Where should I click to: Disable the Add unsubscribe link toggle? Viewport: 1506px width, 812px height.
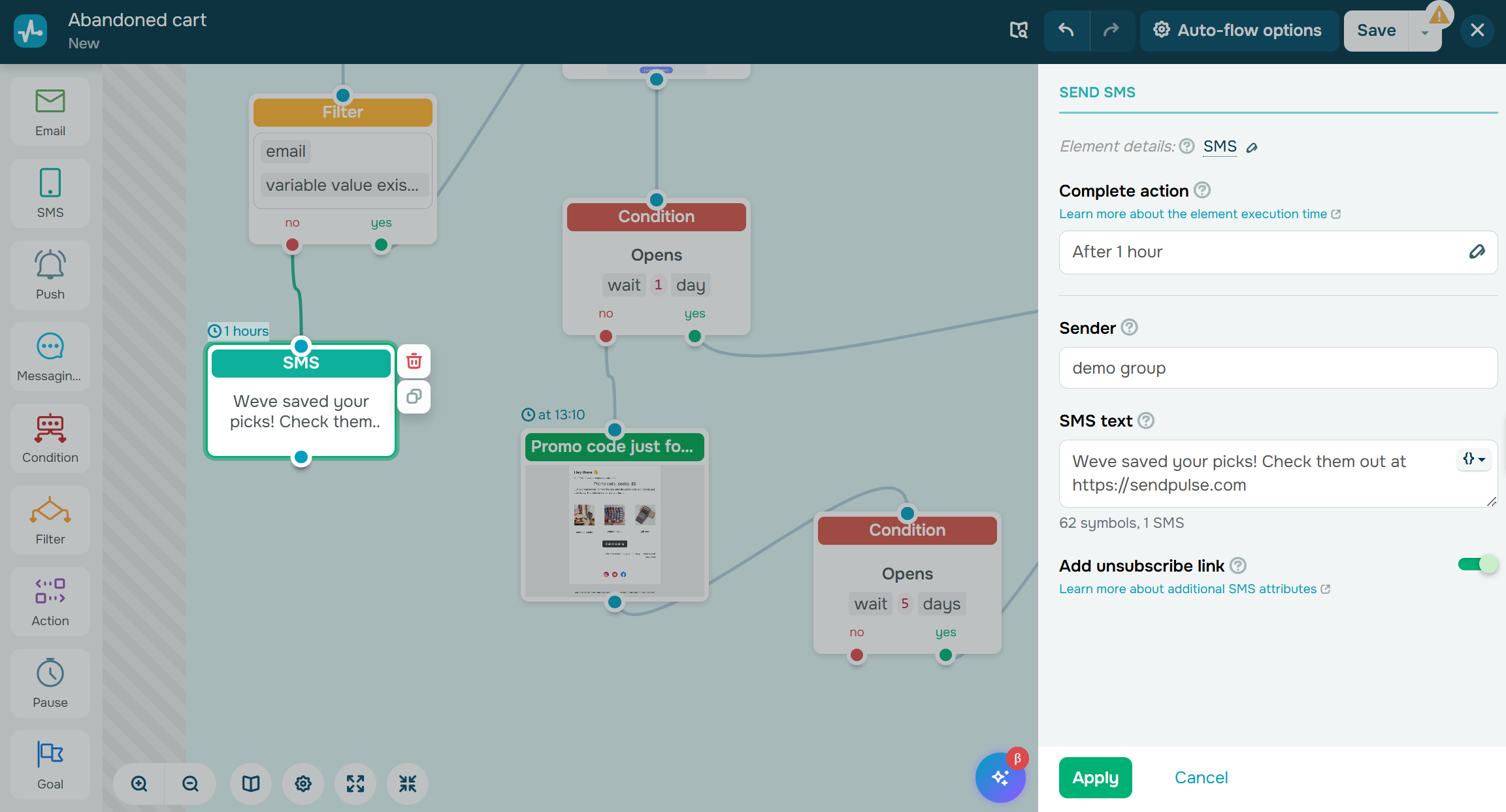(x=1477, y=564)
